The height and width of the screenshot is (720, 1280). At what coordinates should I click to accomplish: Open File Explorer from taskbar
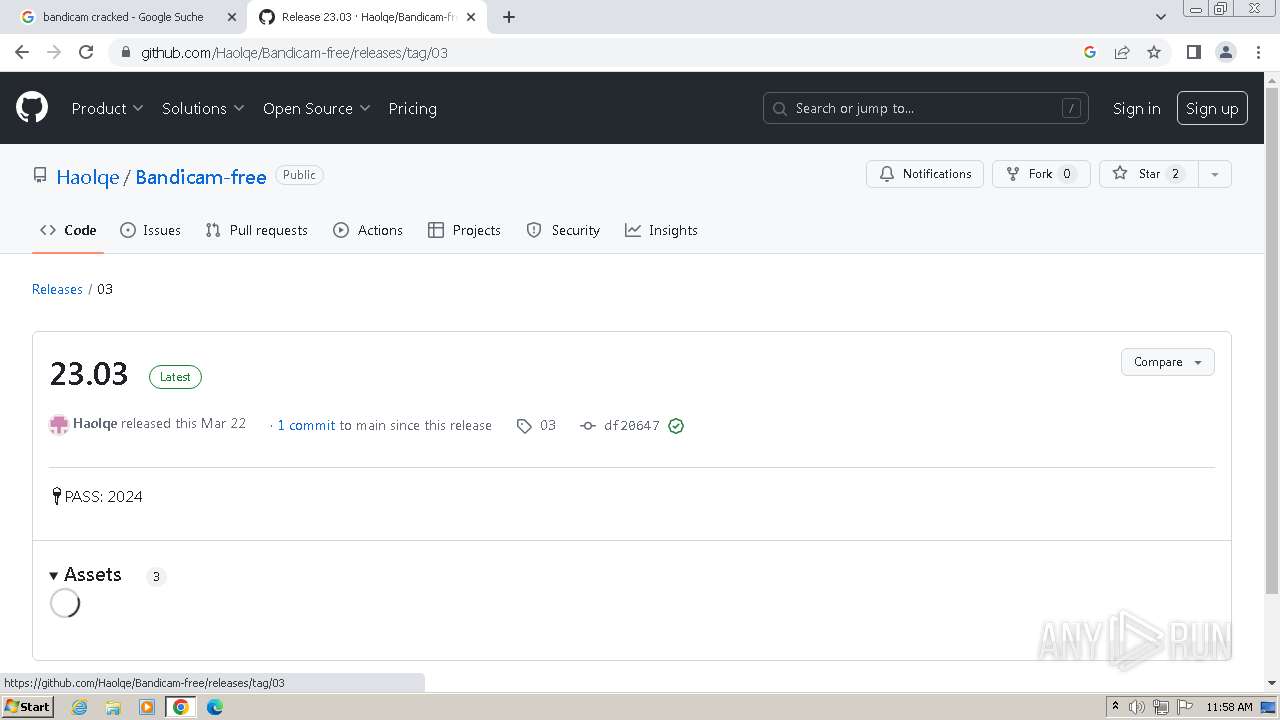pyautogui.click(x=113, y=707)
